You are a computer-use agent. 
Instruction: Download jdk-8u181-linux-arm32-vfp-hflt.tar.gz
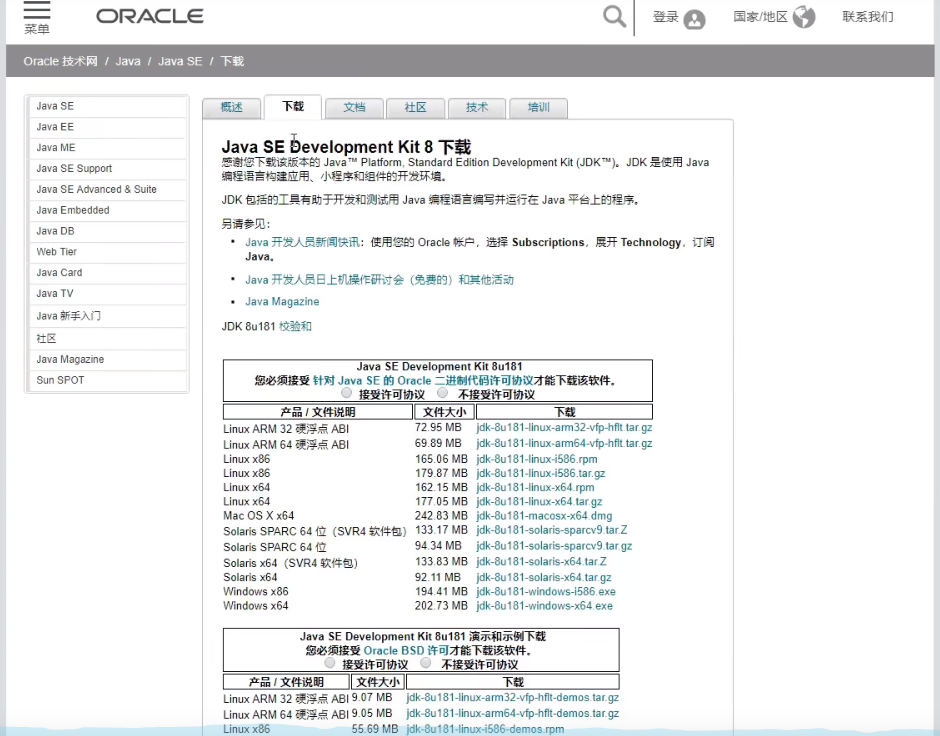tap(564, 427)
